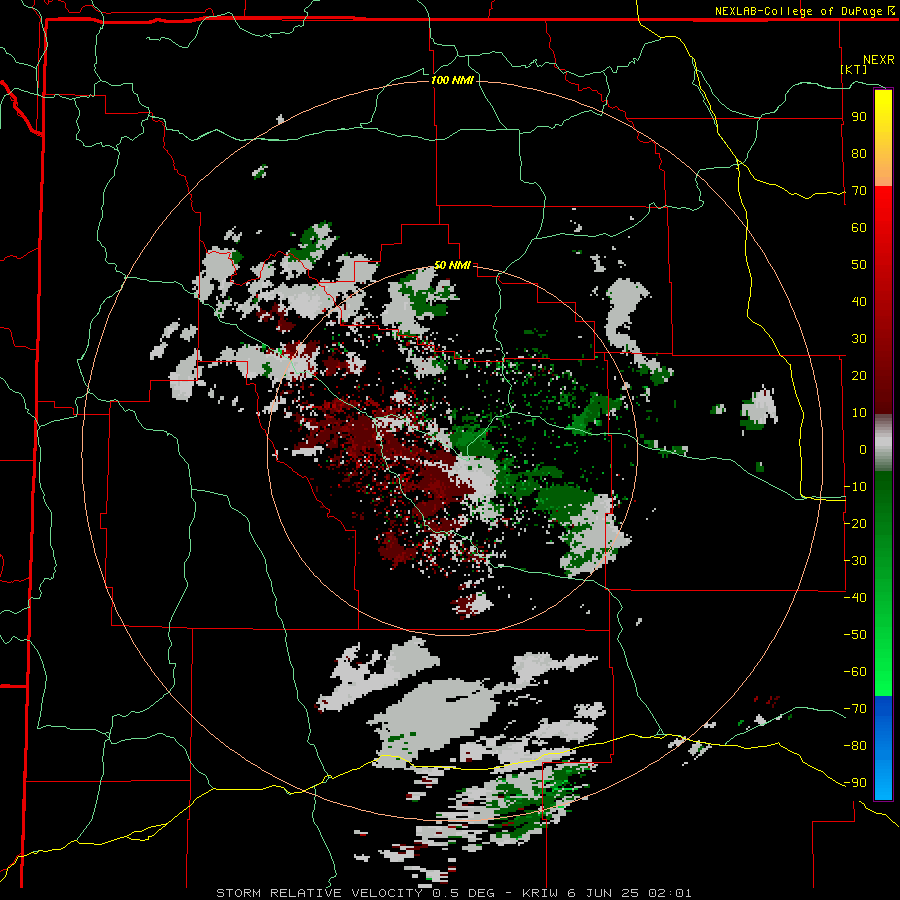Click the yellow top segment of color bar
Viewport: 900px width, 900px height.
(x=883, y=137)
